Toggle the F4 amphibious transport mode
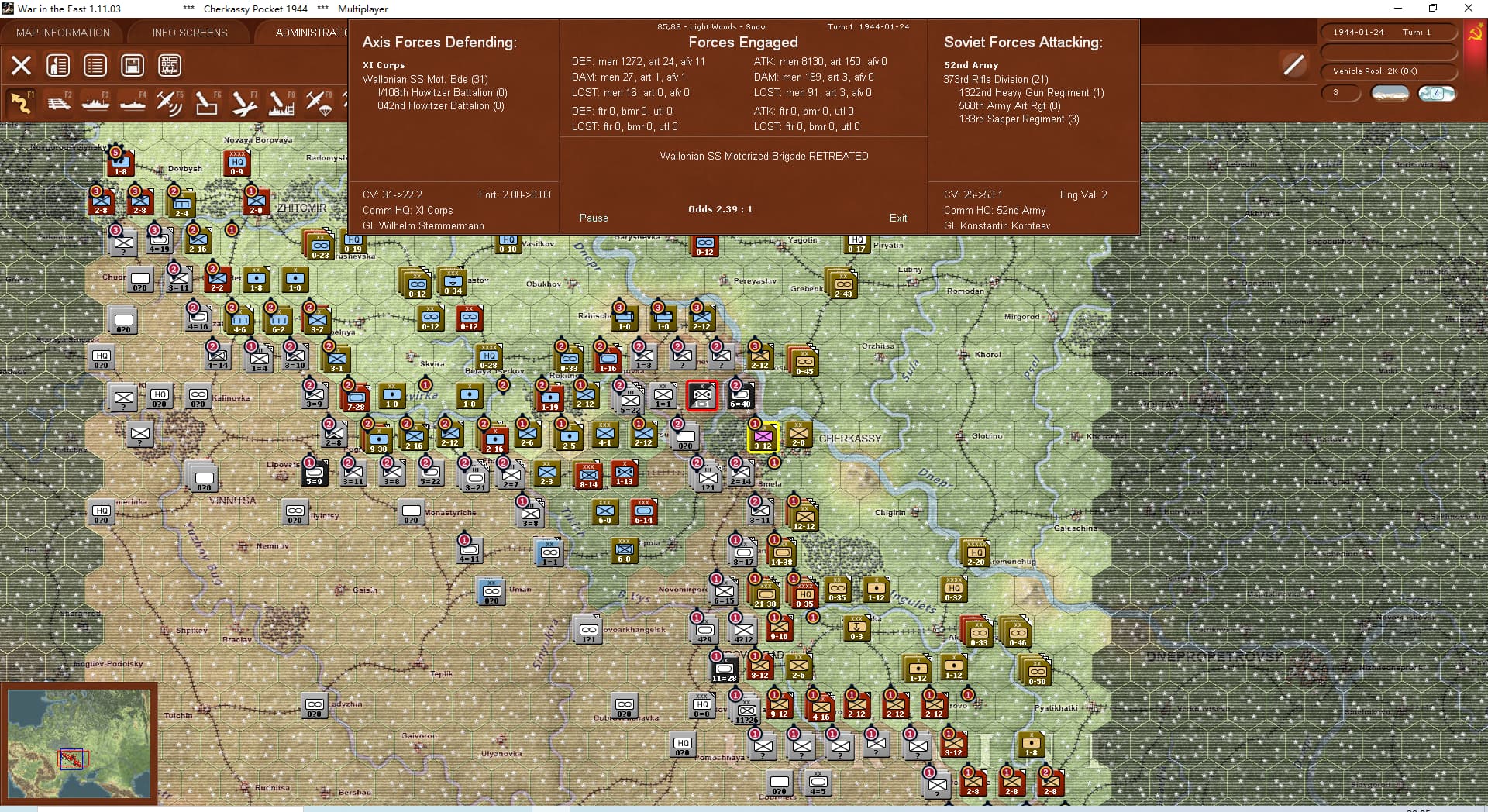 pyautogui.click(x=133, y=102)
